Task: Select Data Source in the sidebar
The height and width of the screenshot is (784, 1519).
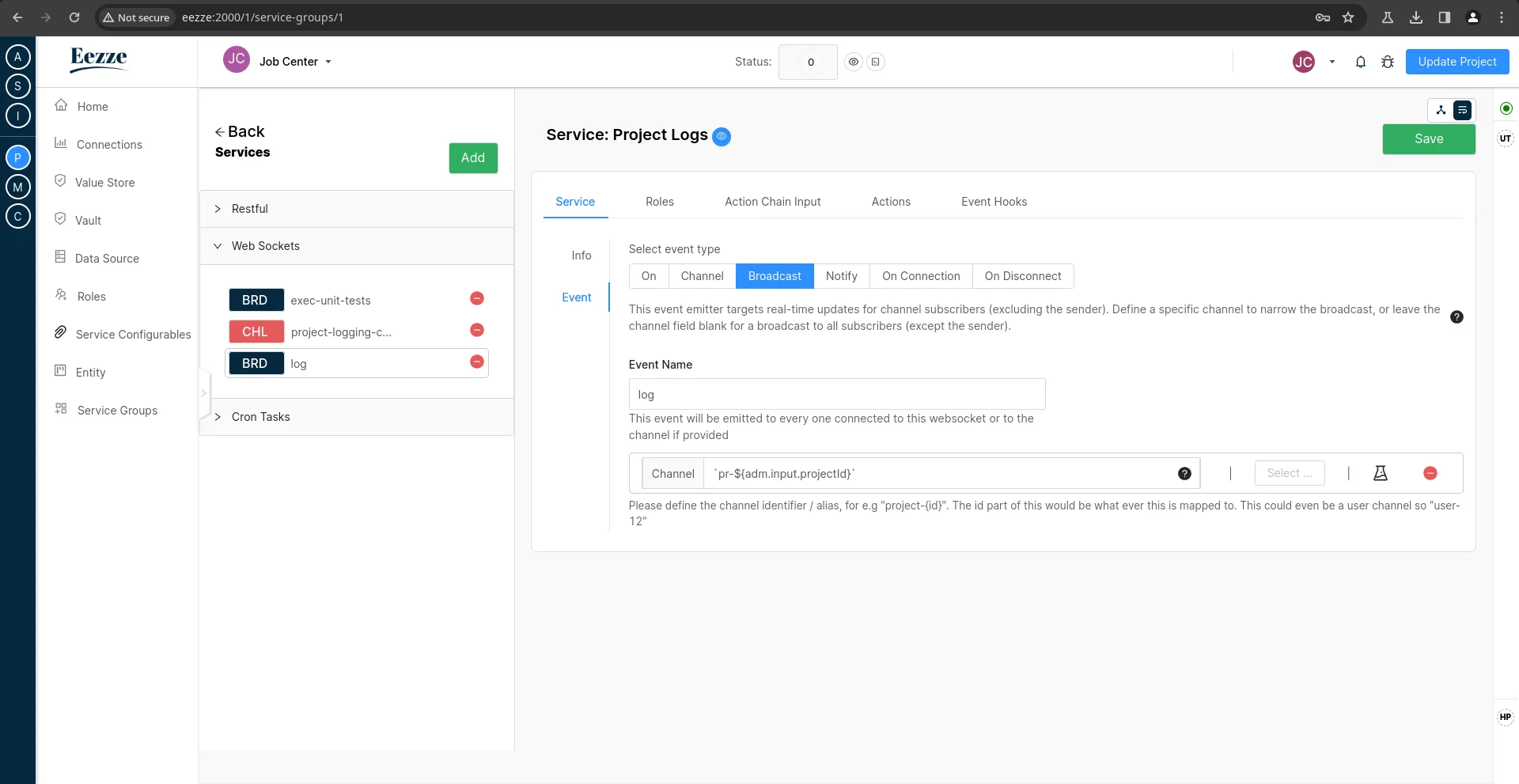Action: coord(106,258)
